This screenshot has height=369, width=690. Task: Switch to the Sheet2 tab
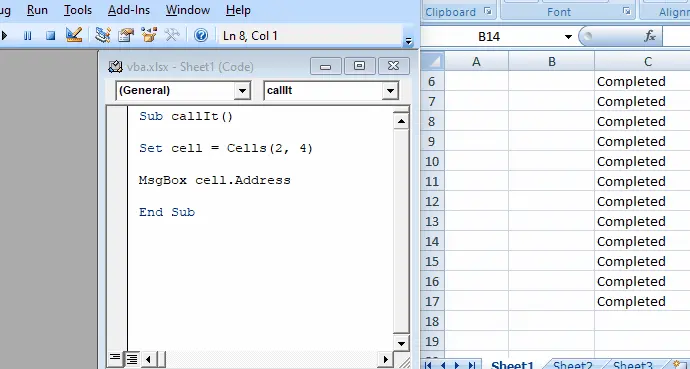coord(573,365)
